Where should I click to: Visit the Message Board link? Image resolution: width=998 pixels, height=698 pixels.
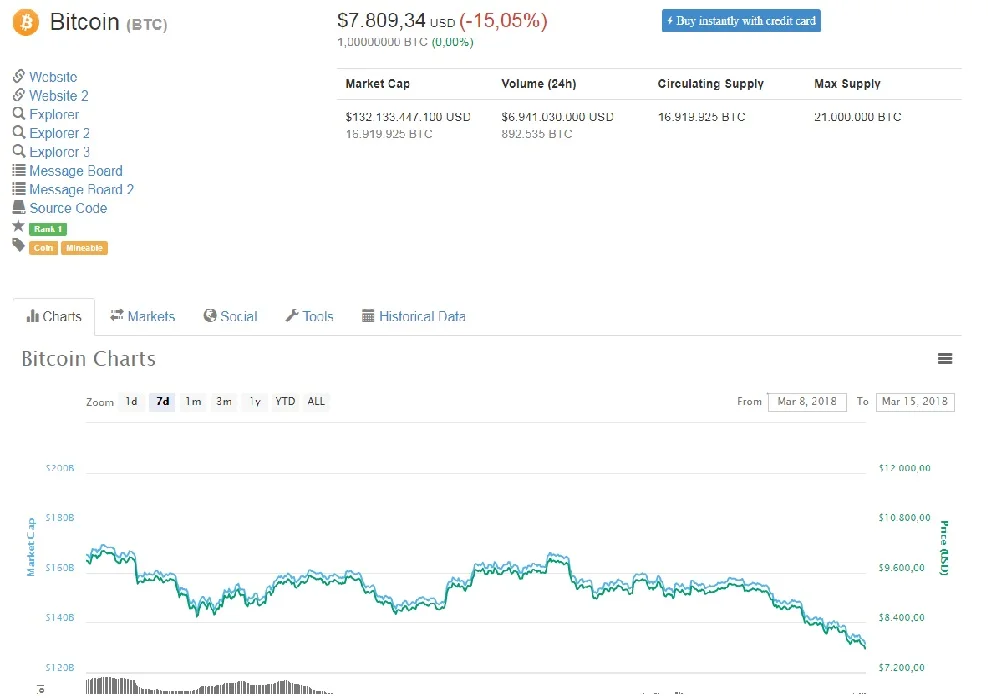click(x=76, y=171)
